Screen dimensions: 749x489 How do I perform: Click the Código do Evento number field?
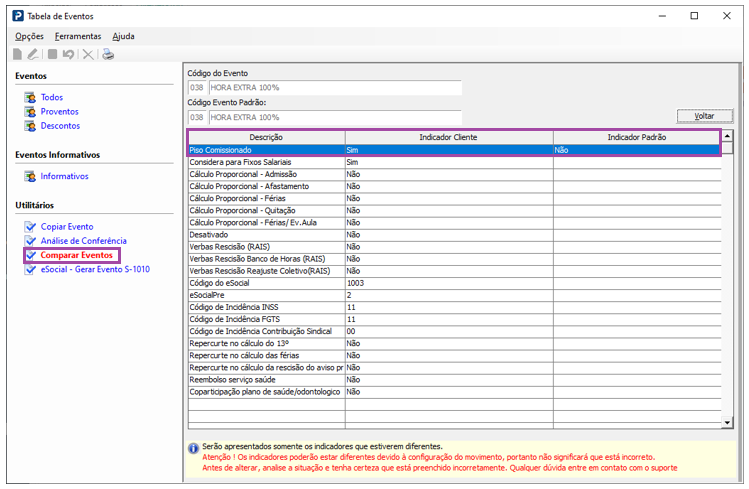pyautogui.click(x=197, y=88)
